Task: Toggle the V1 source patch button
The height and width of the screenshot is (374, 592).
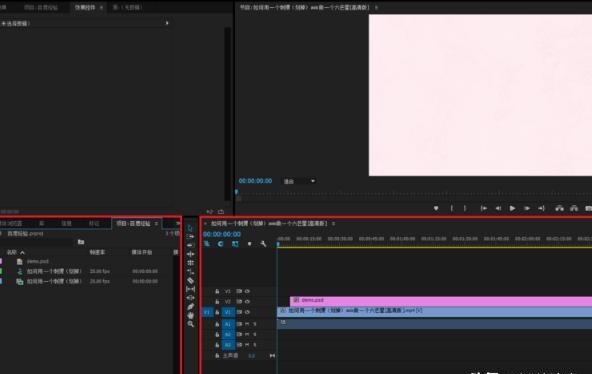Action: coord(207,312)
